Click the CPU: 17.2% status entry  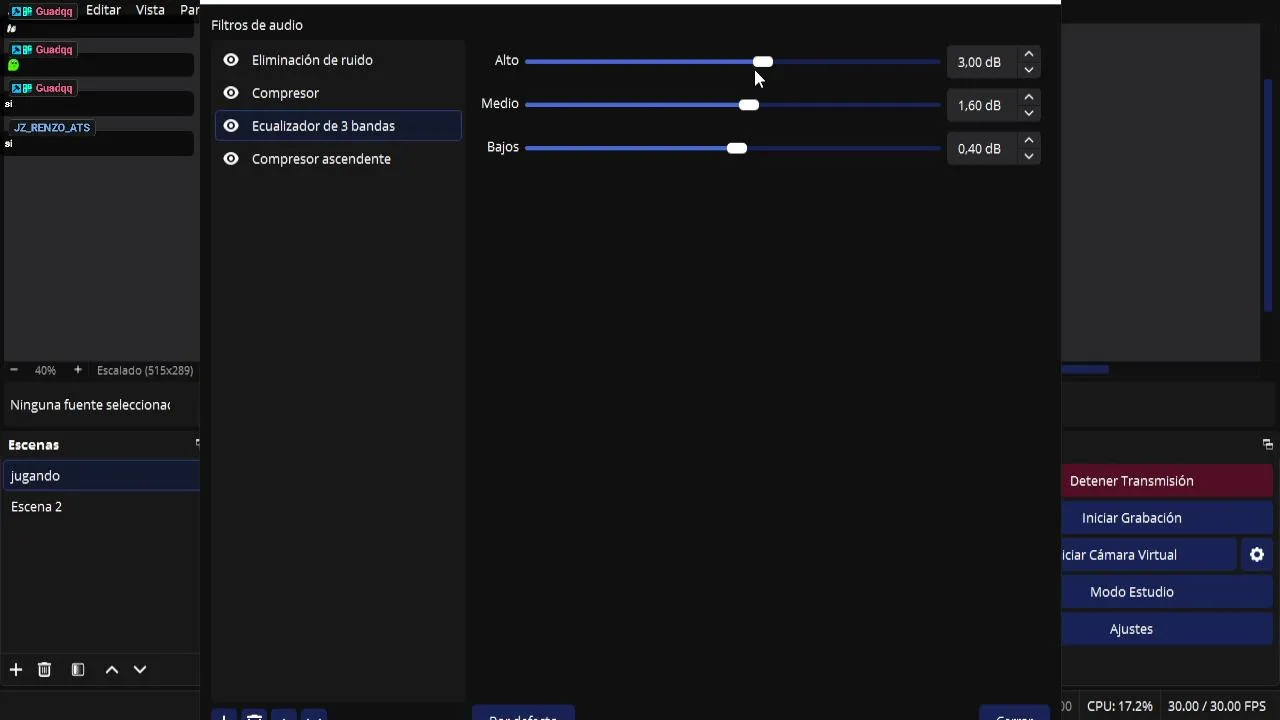coord(1120,706)
